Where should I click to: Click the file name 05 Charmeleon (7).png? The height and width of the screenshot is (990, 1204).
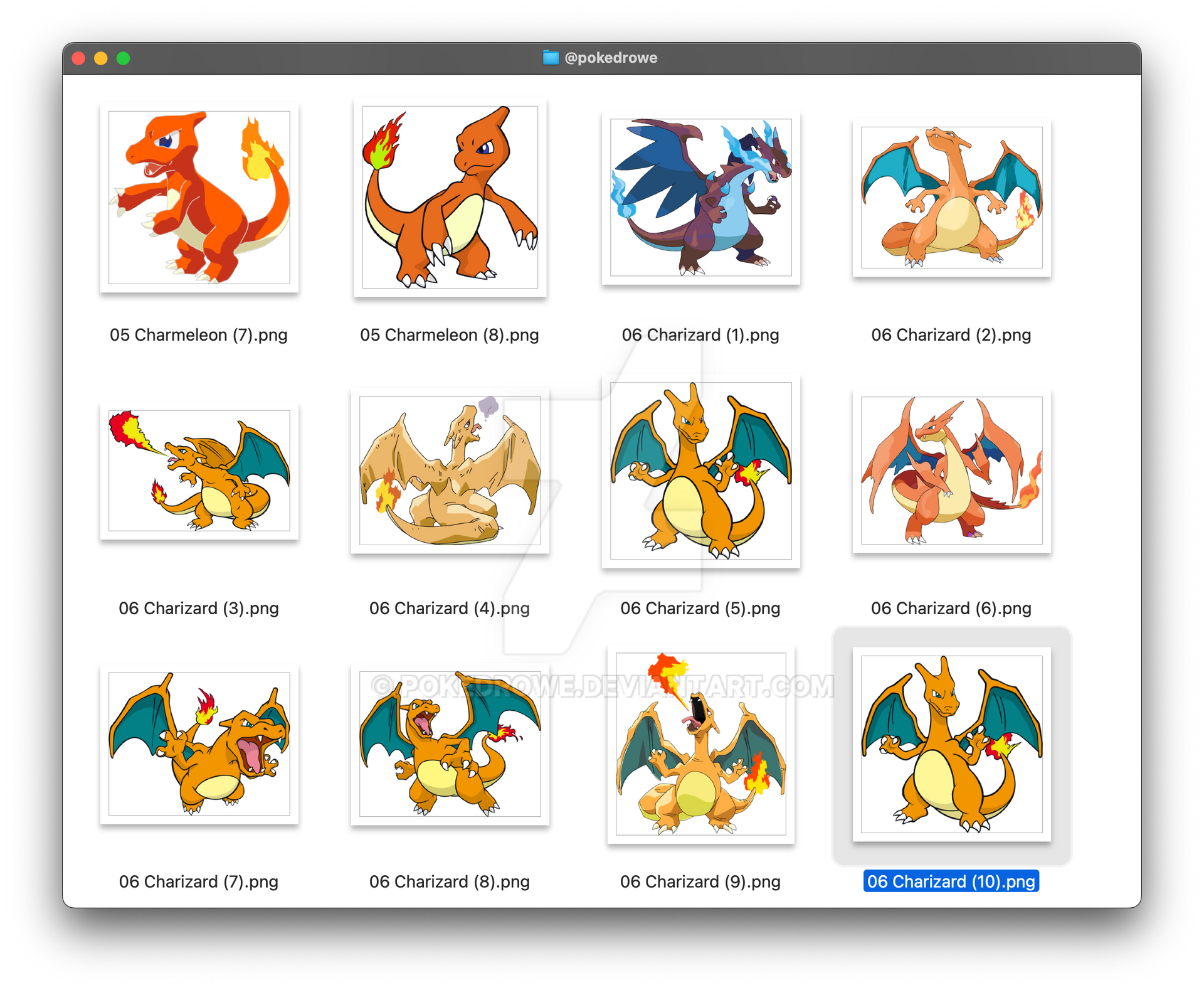[x=199, y=335]
